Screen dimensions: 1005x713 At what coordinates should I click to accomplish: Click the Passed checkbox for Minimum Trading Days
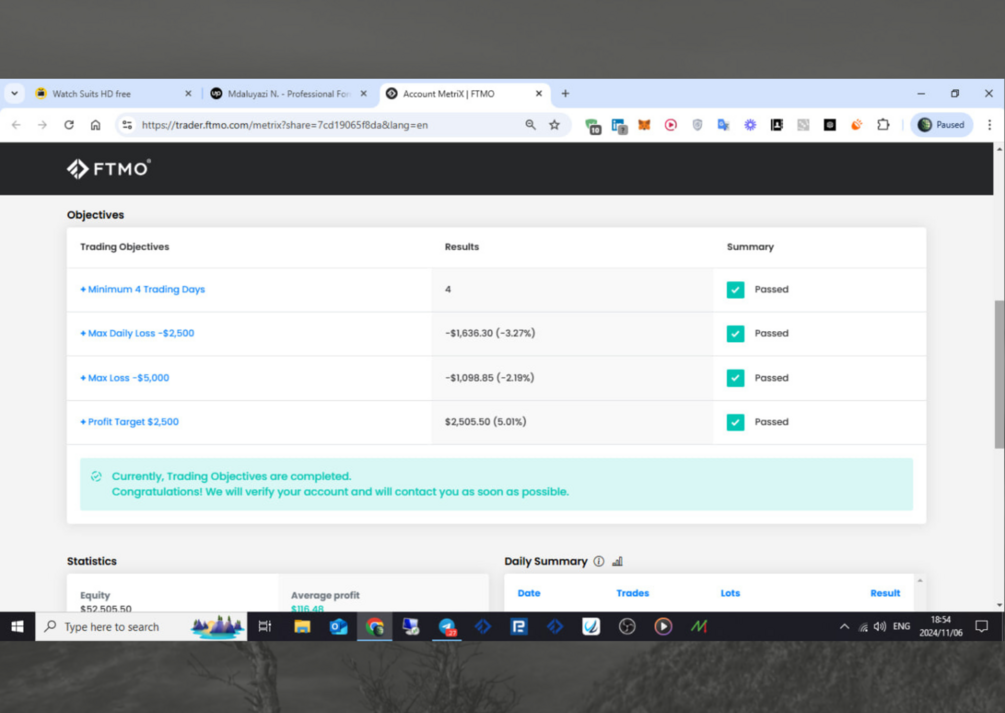click(735, 290)
